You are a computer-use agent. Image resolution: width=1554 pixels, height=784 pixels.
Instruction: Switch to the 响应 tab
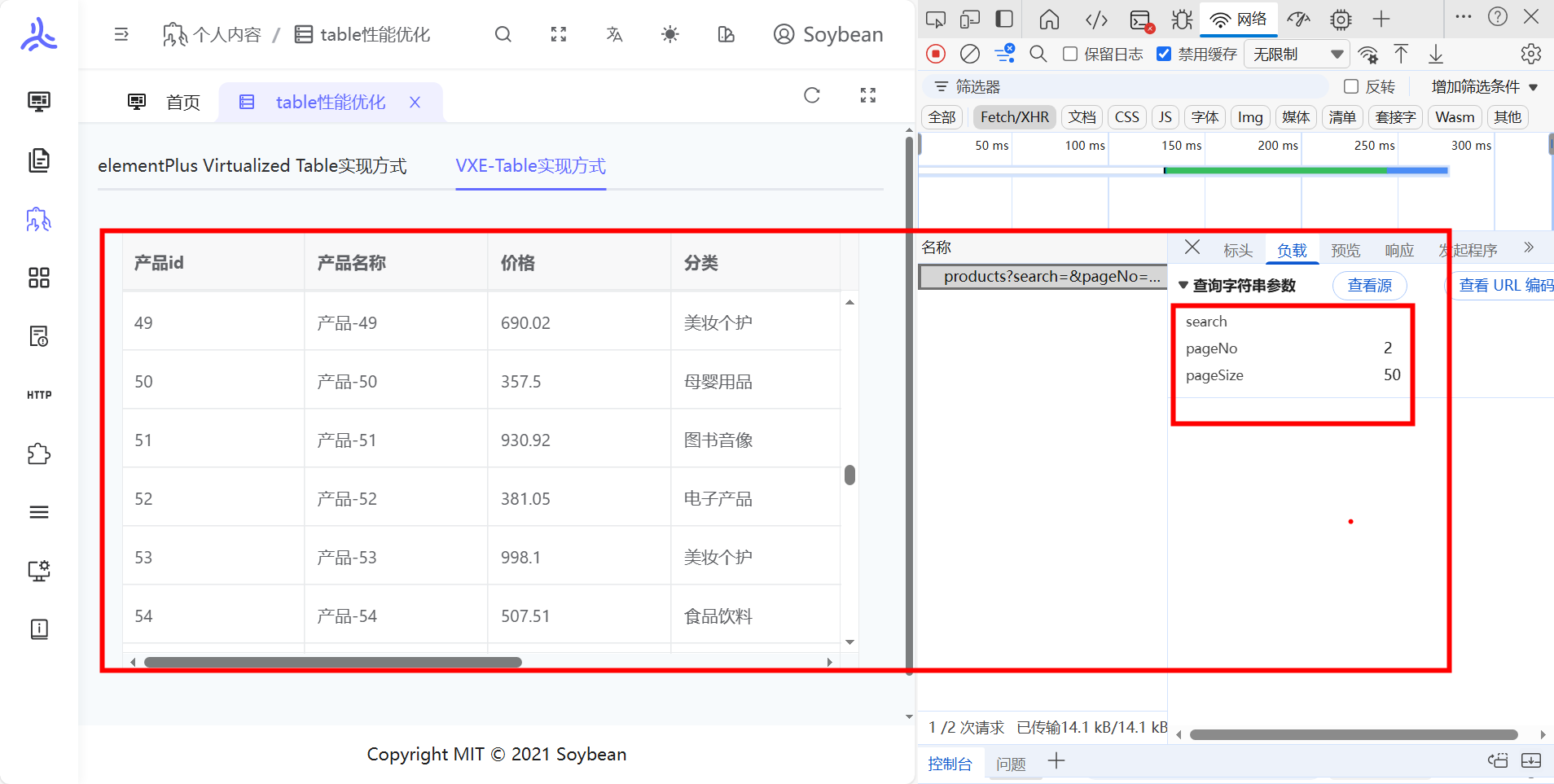1399,250
